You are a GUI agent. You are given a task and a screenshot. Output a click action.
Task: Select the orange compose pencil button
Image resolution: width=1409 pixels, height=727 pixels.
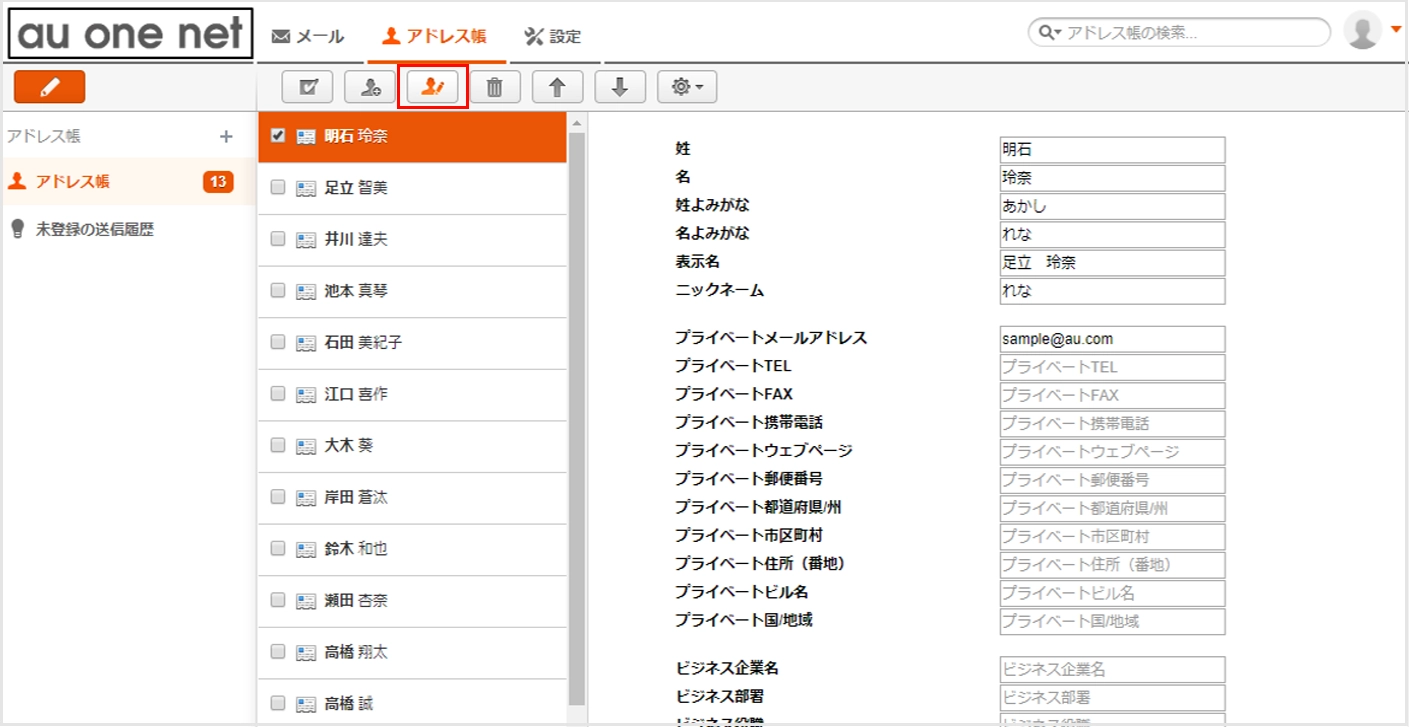pos(48,86)
